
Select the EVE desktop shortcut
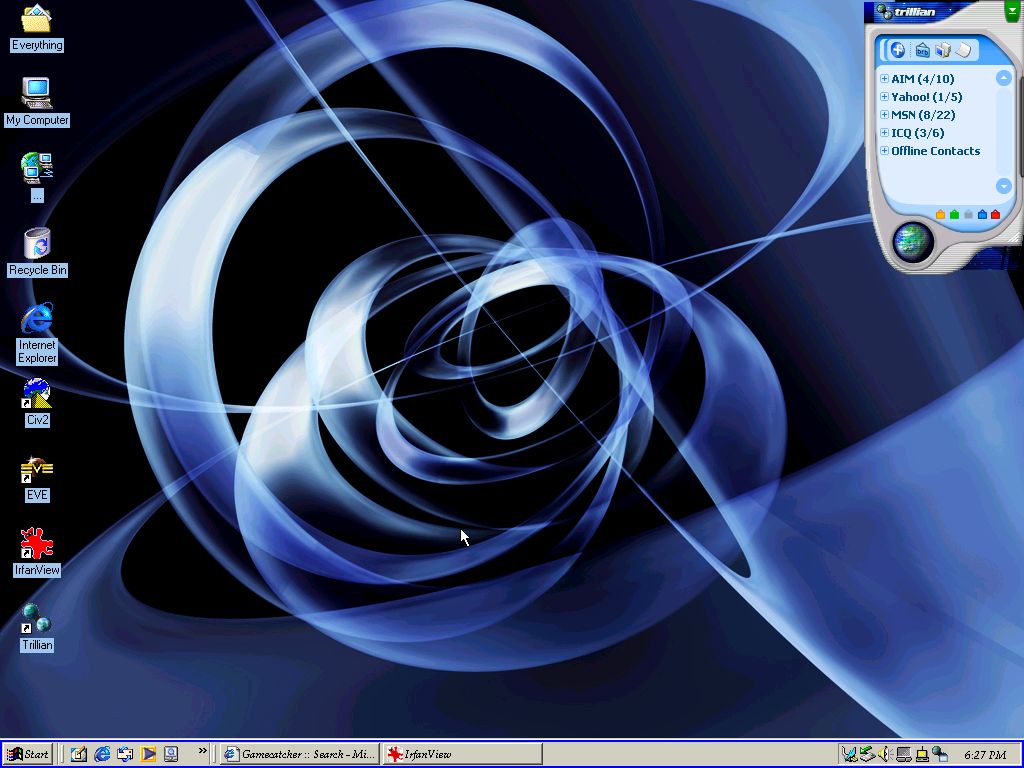(x=37, y=478)
